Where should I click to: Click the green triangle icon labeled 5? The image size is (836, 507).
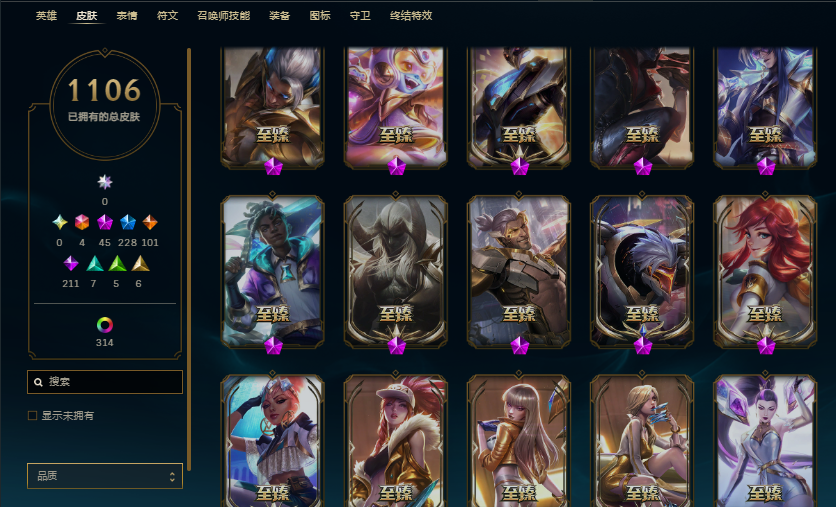tap(117, 263)
